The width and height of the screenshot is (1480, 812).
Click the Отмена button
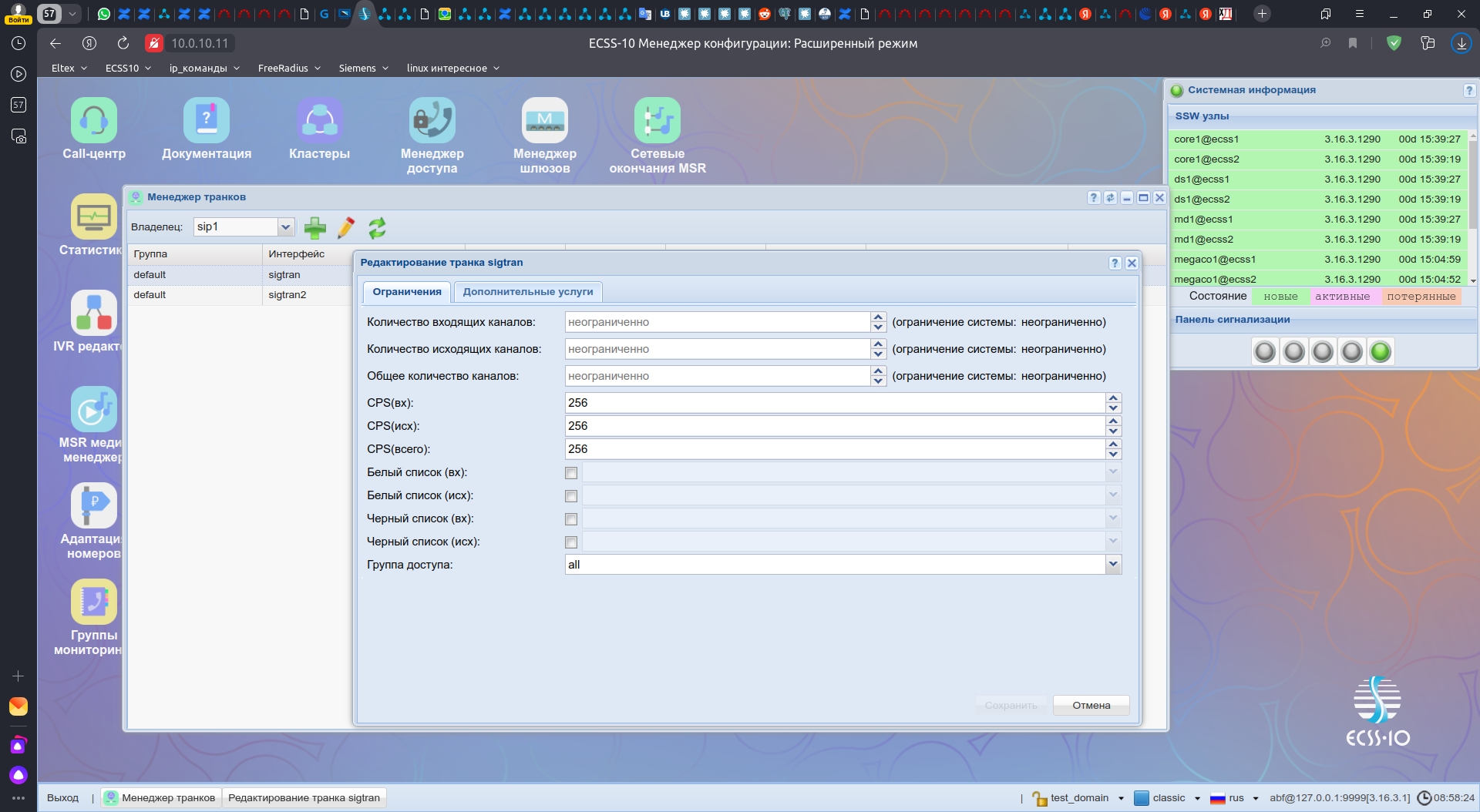click(1091, 705)
